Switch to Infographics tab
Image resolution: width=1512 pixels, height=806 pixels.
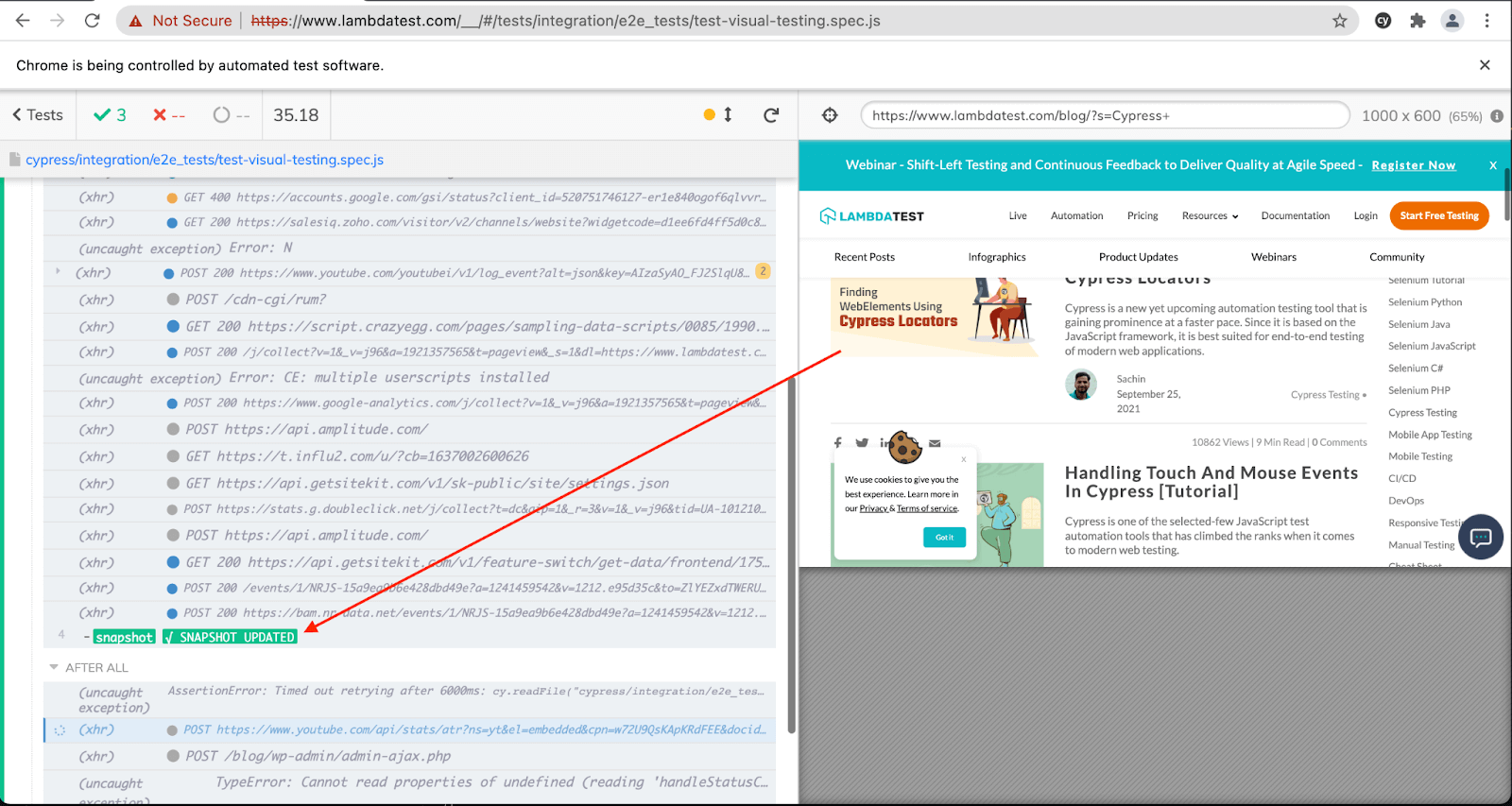997,257
